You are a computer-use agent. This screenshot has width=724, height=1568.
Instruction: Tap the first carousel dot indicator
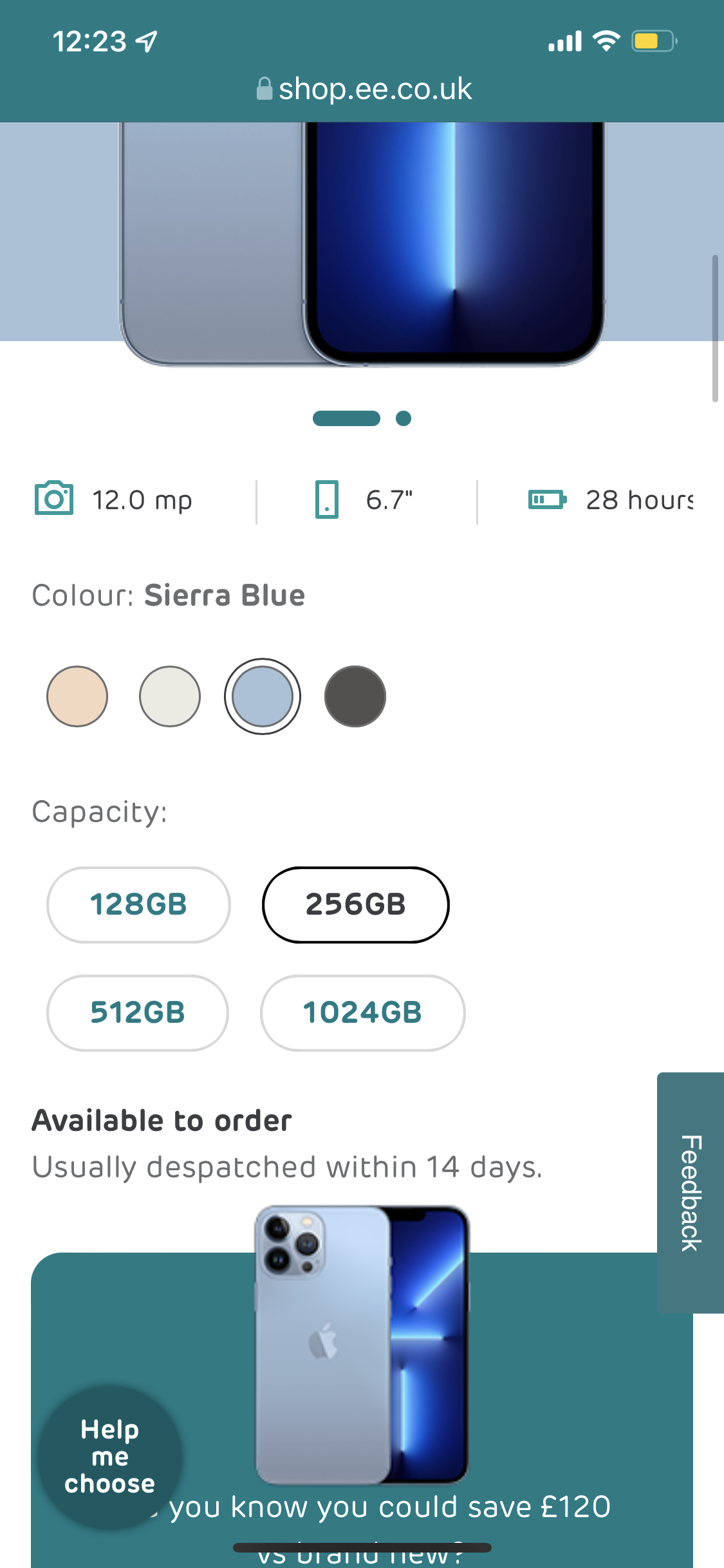point(346,418)
